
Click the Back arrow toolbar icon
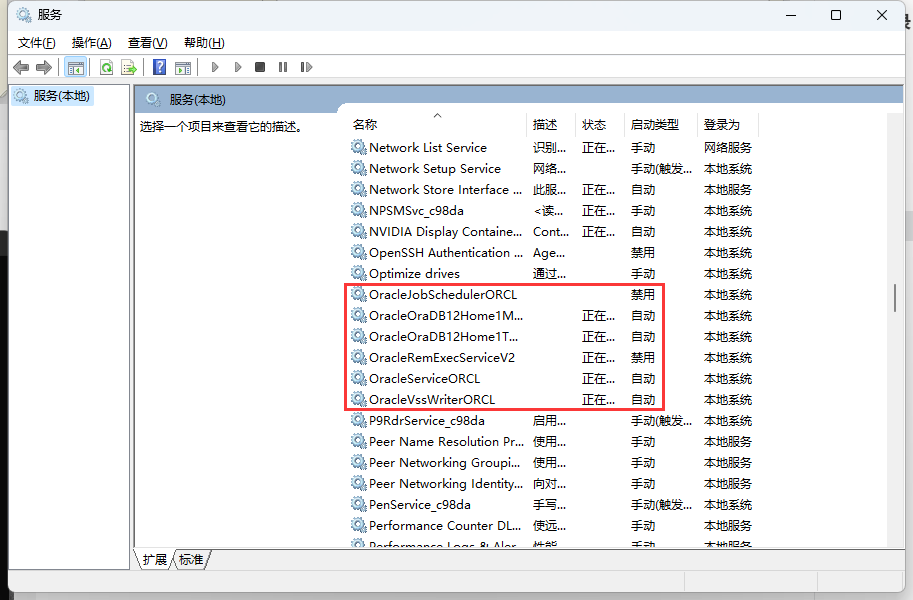point(21,68)
